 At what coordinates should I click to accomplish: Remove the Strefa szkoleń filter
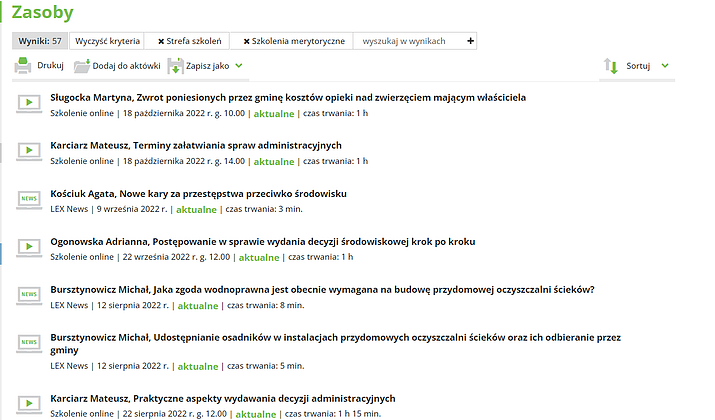[161, 41]
